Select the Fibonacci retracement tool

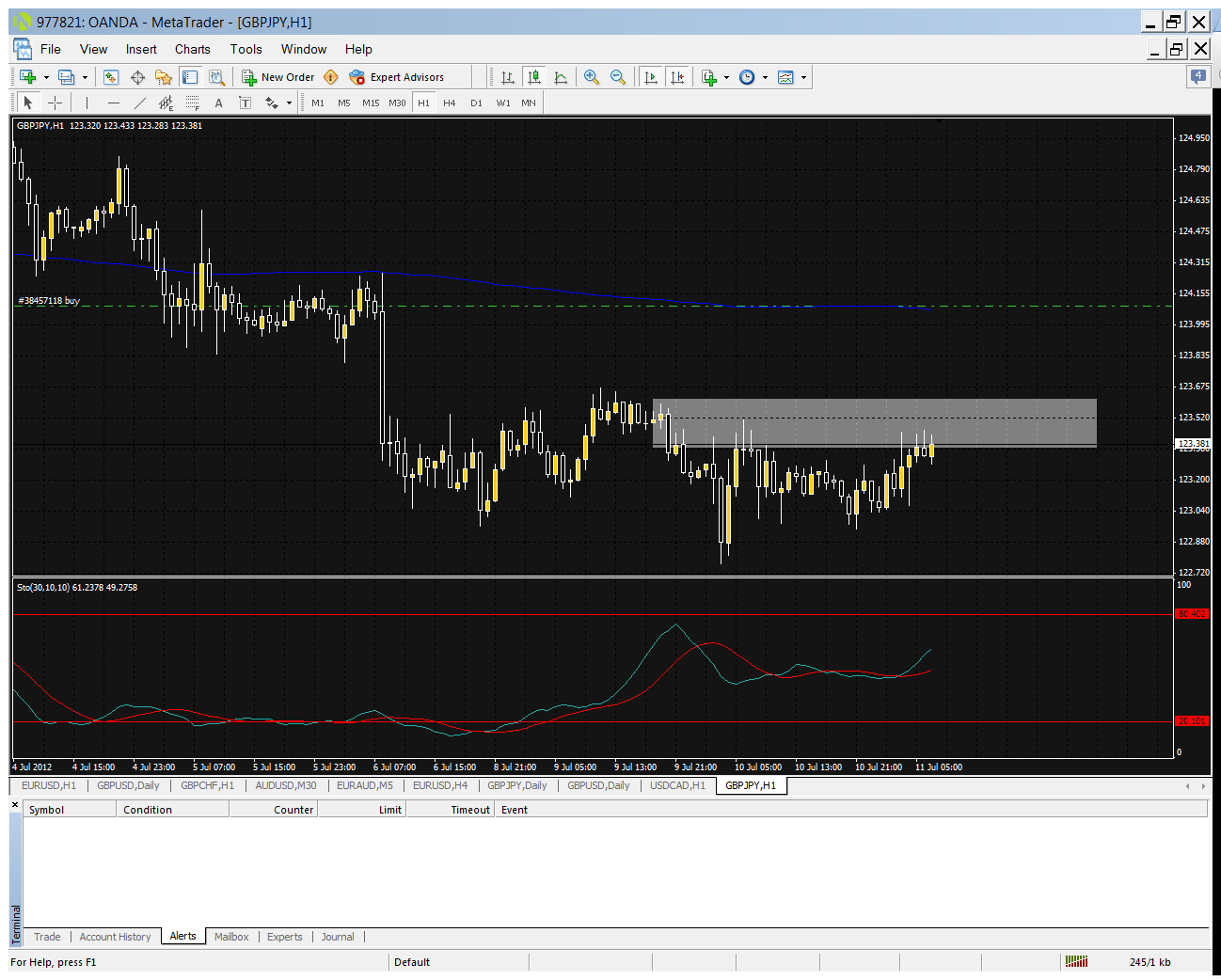point(193,103)
